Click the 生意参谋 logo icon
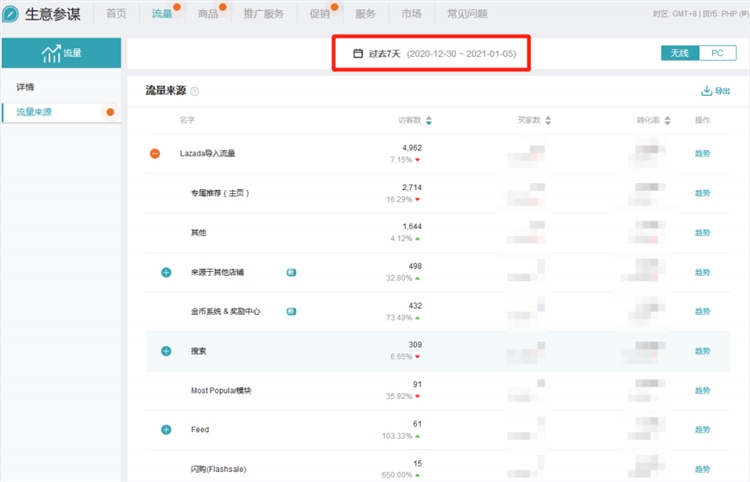Image resolution: width=750 pixels, height=482 pixels. click(10, 13)
